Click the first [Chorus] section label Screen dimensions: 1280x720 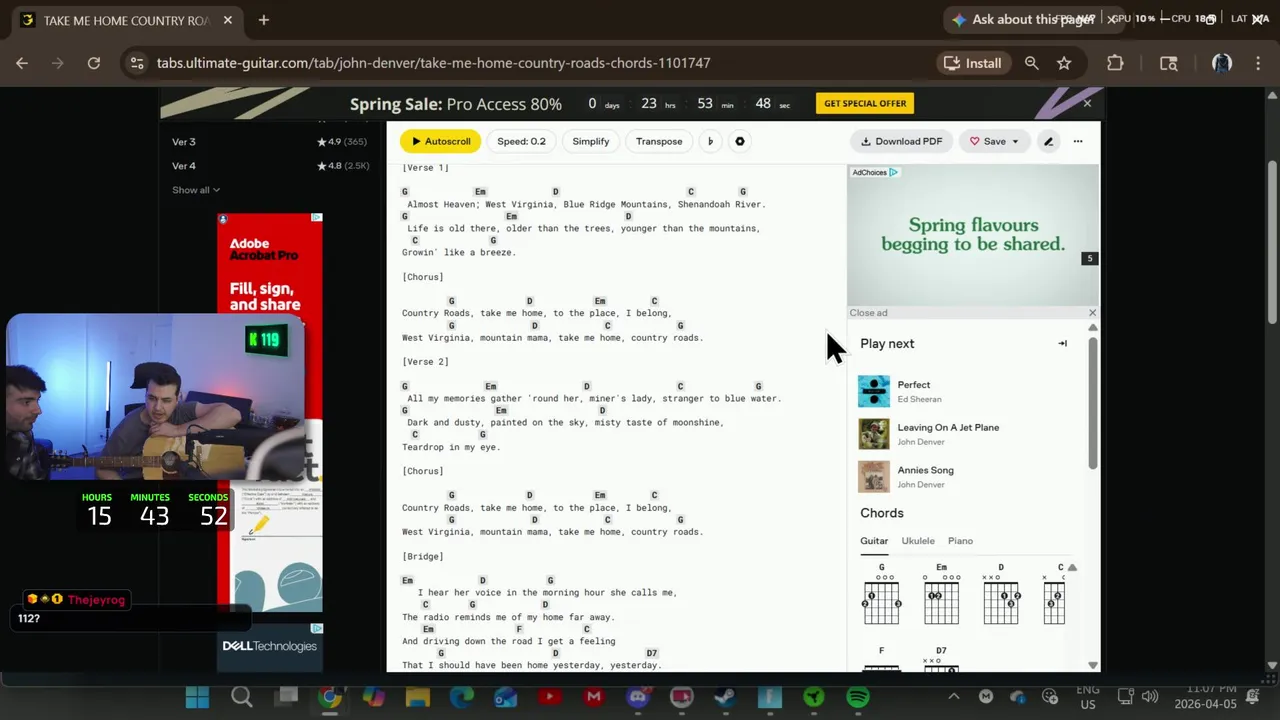tap(423, 277)
